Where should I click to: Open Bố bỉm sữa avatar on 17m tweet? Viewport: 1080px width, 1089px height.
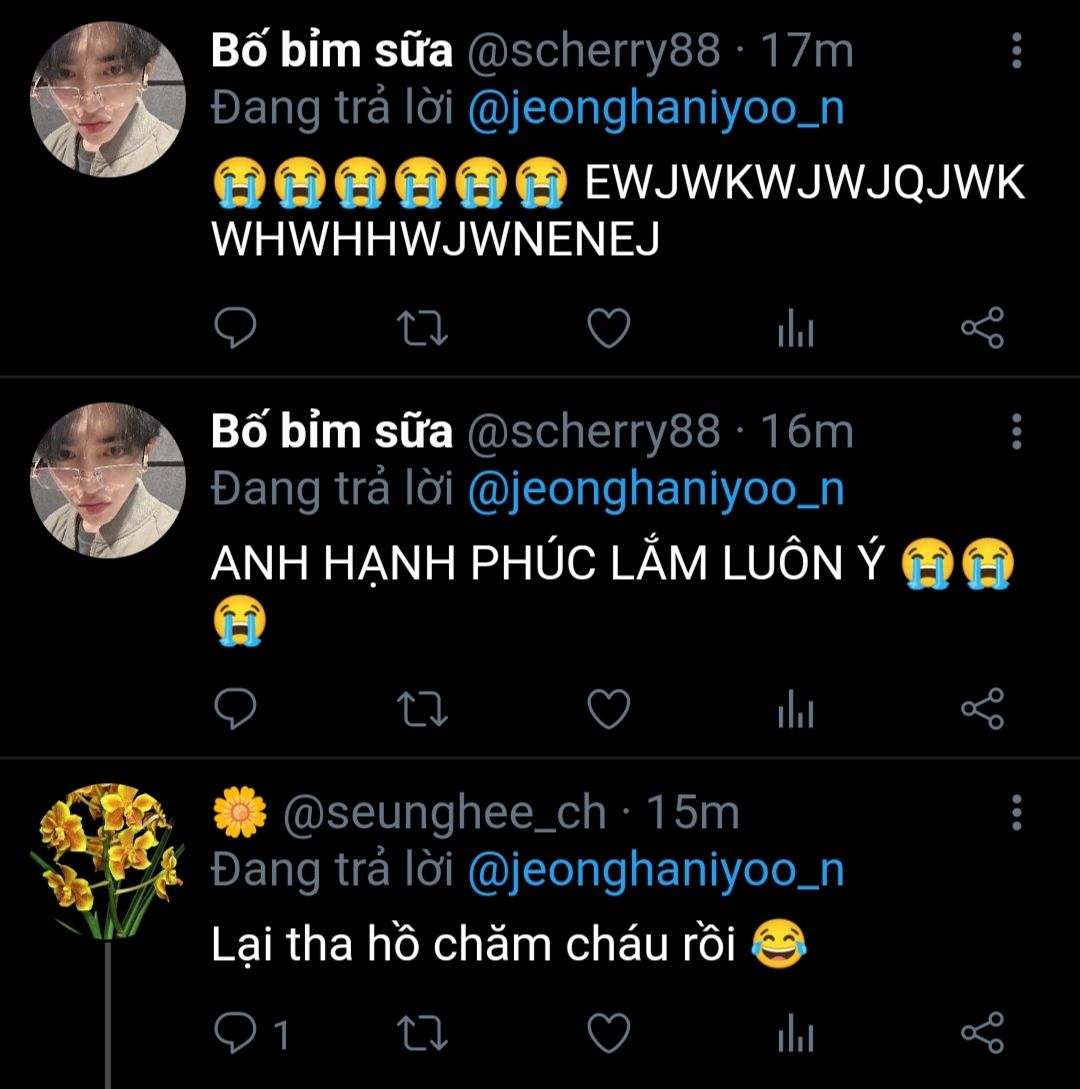click(x=107, y=99)
